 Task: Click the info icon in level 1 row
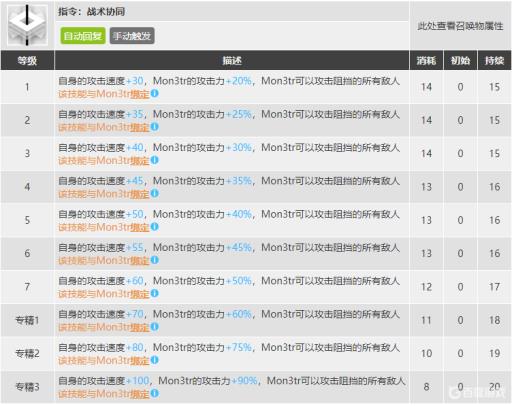154,93
